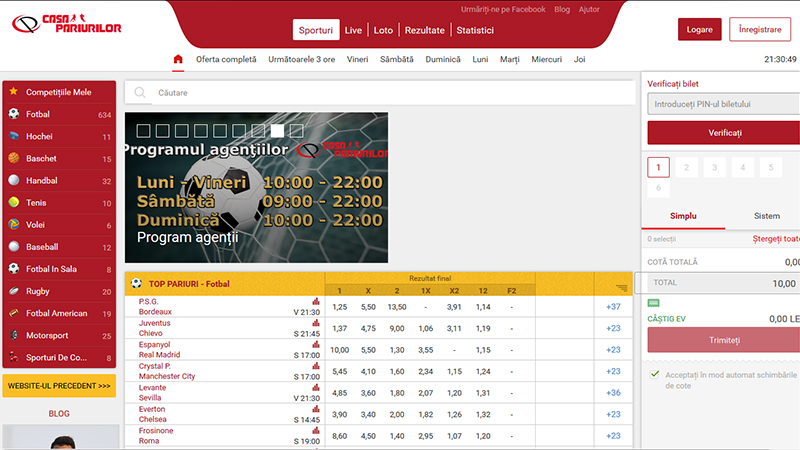Open statistics icon for Espanyol Real Madrid

[x=316, y=344]
